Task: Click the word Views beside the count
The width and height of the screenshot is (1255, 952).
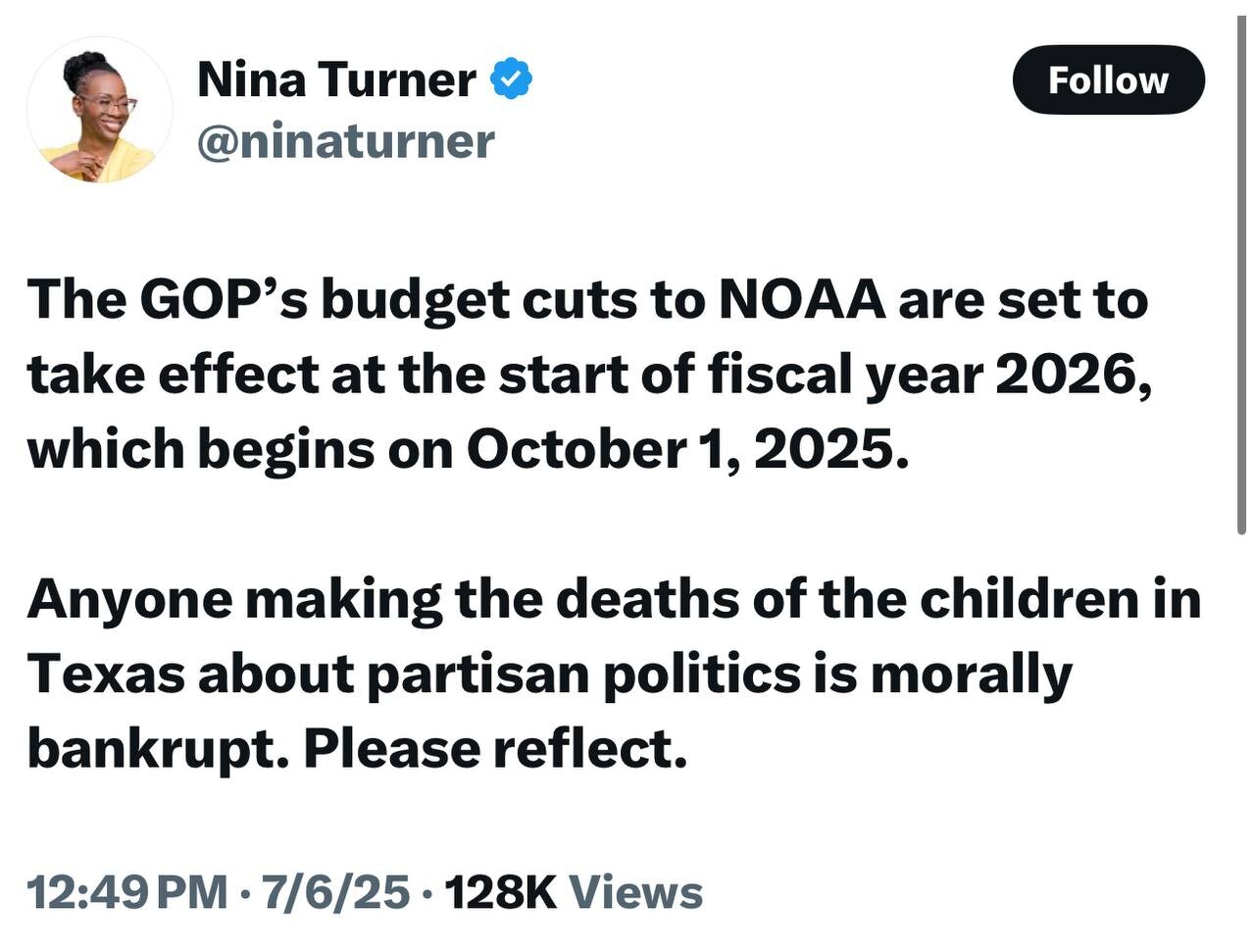Action: click(636, 892)
